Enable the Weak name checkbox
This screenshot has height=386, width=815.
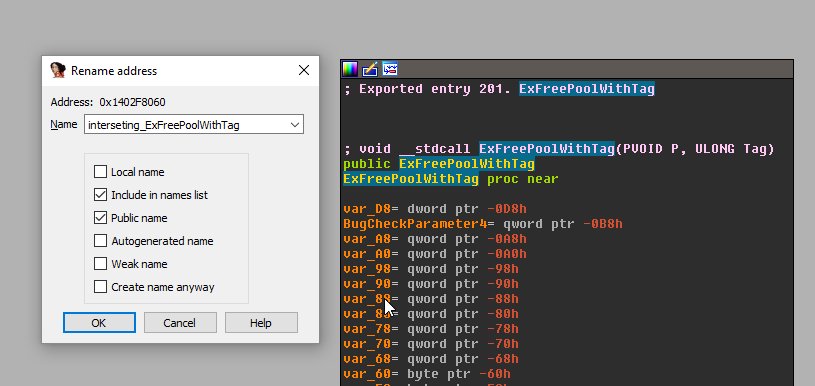[x=100, y=264]
